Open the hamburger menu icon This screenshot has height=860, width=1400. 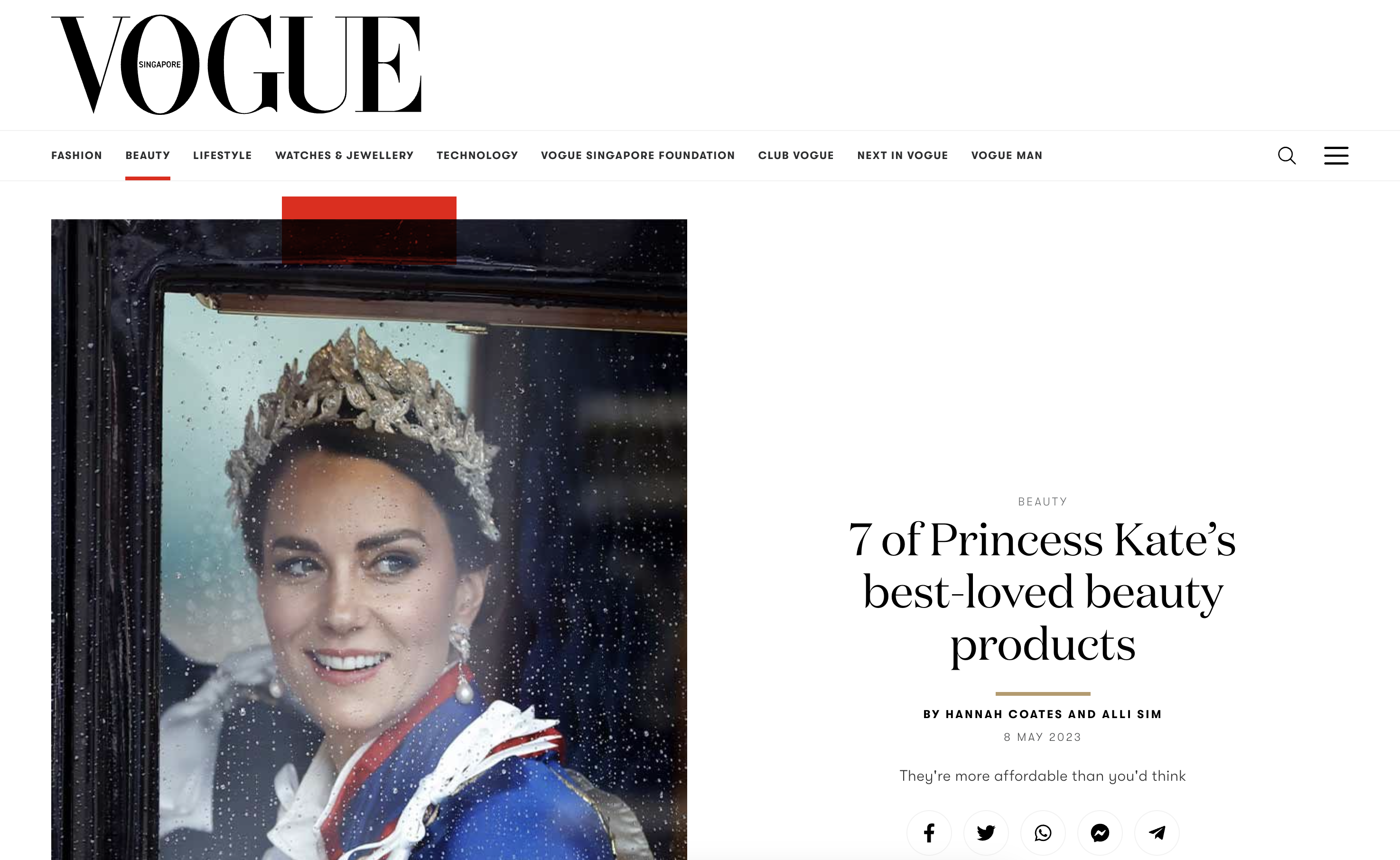(x=1336, y=155)
